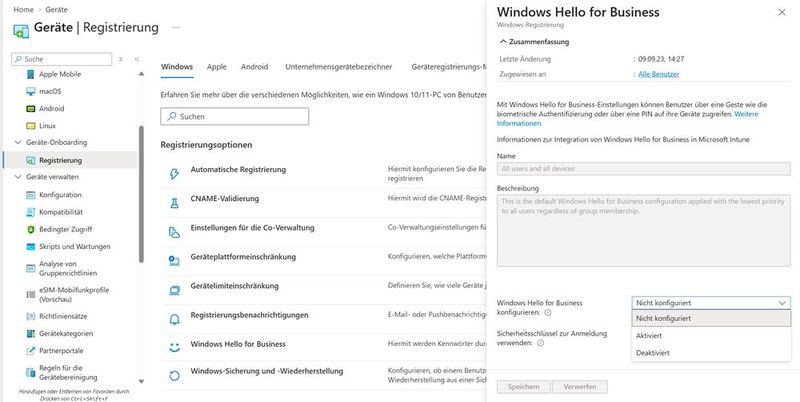
Task: Click the Registrierungsbenachrichtigungen bell icon
Action: (x=174, y=319)
